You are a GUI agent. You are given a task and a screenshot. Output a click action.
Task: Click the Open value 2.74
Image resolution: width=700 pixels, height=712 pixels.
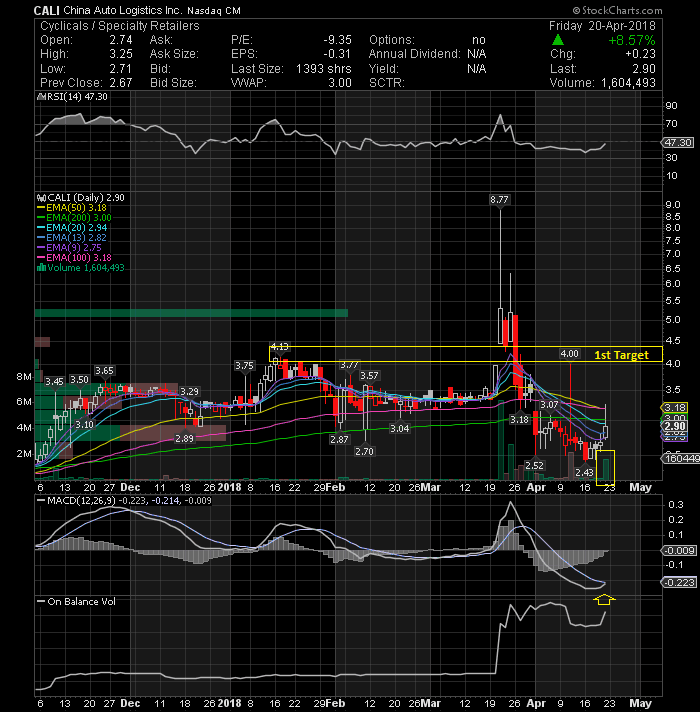coord(121,40)
